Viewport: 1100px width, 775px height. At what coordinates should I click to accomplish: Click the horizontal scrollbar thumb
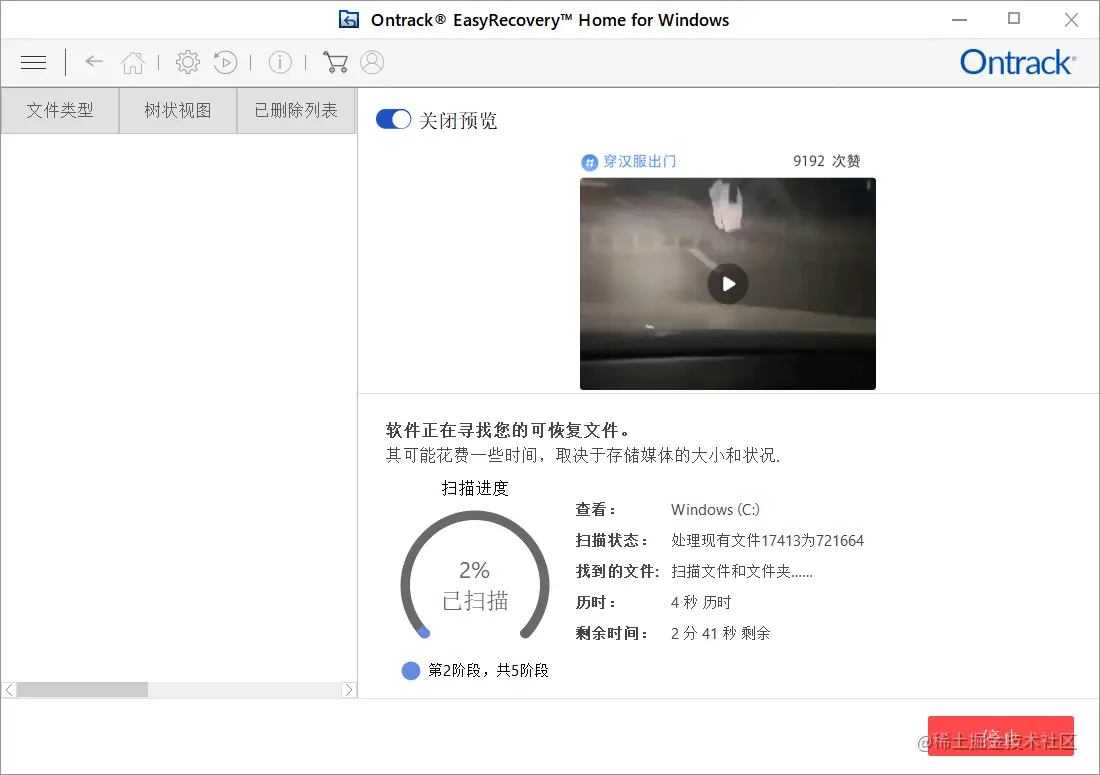click(82, 690)
